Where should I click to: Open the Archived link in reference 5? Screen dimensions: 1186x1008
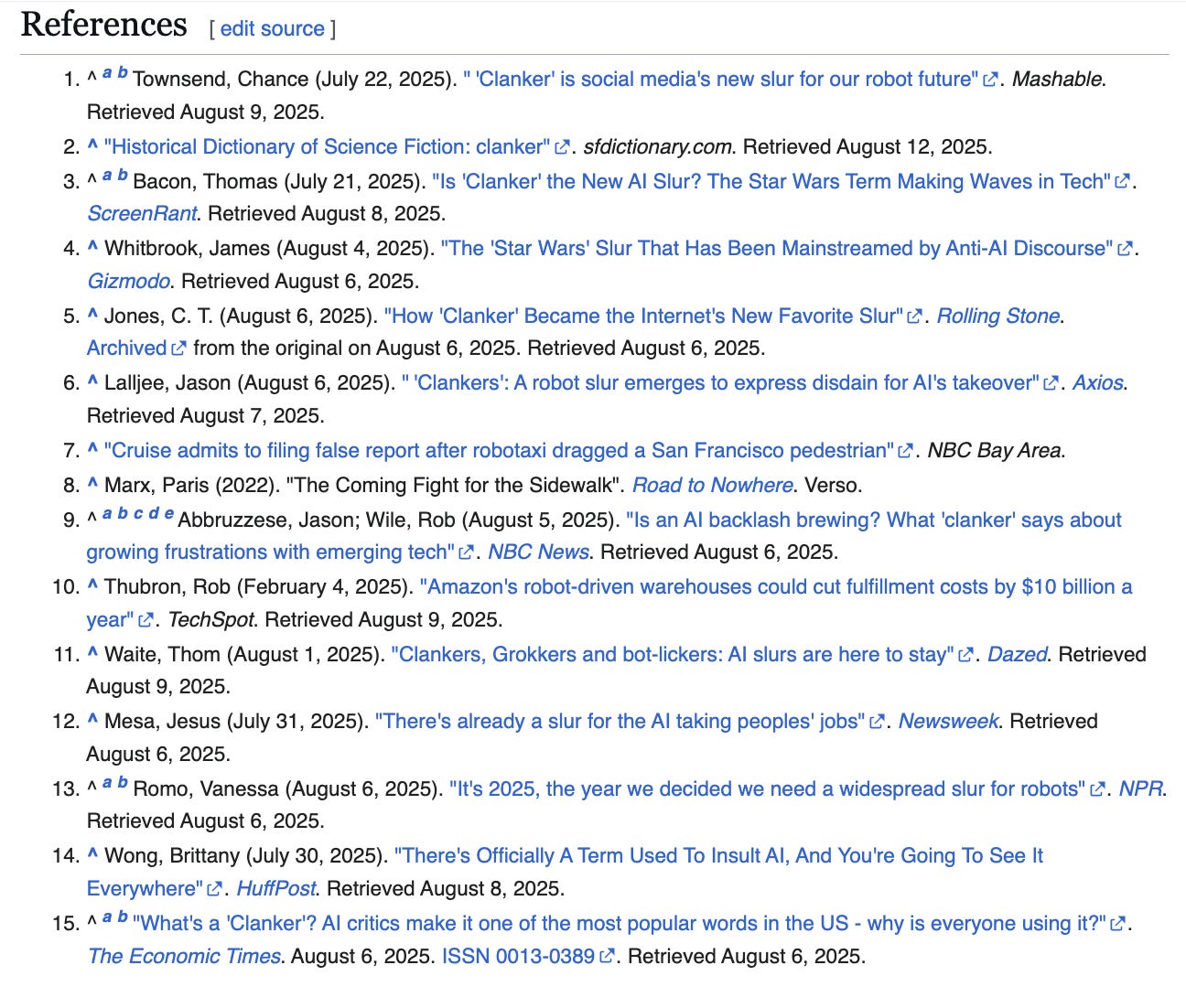(136, 348)
